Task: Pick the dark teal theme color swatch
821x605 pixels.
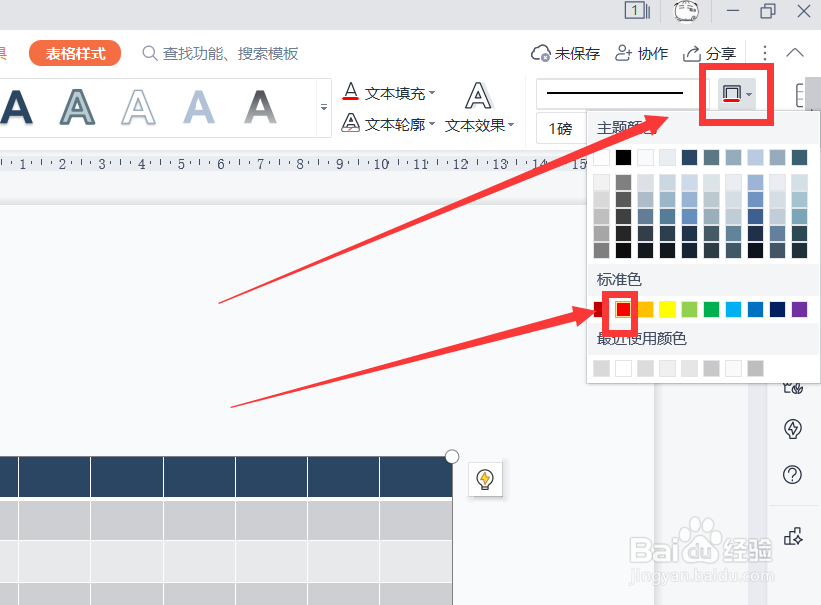Action: coord(799,157)
